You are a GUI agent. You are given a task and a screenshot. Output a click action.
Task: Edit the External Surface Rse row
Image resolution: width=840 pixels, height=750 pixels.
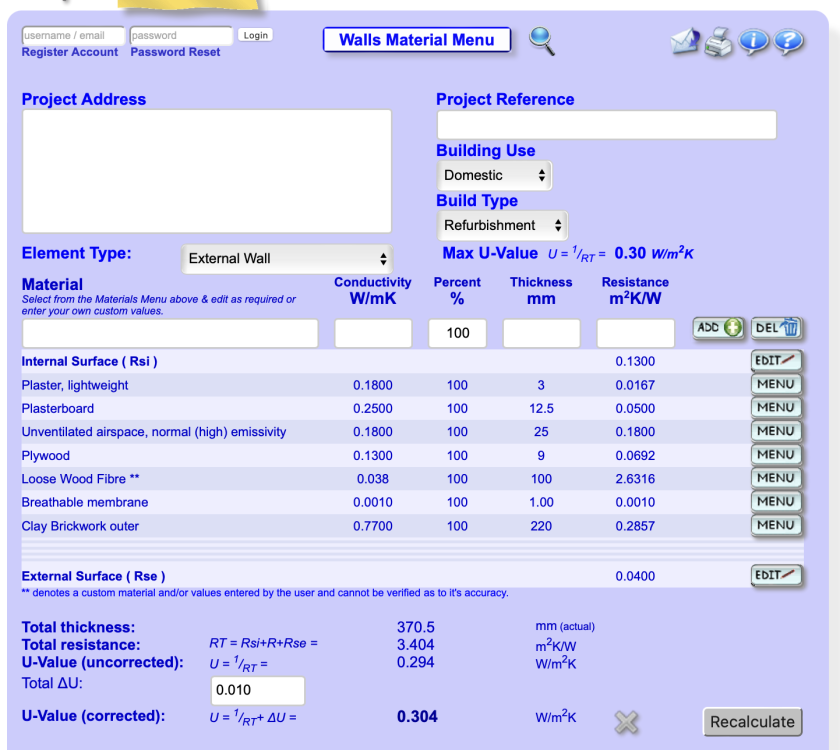click(776, 575)
